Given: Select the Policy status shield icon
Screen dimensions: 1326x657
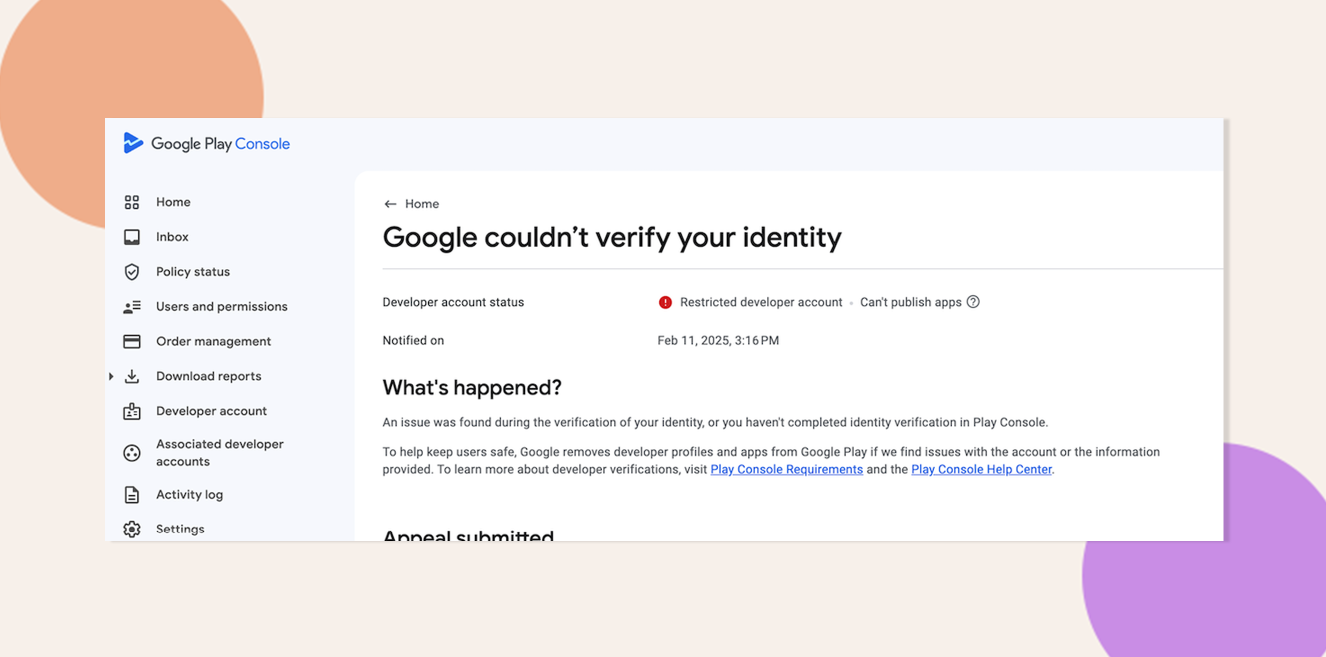Looking at the screenshot, I should [x=132, y=272].
